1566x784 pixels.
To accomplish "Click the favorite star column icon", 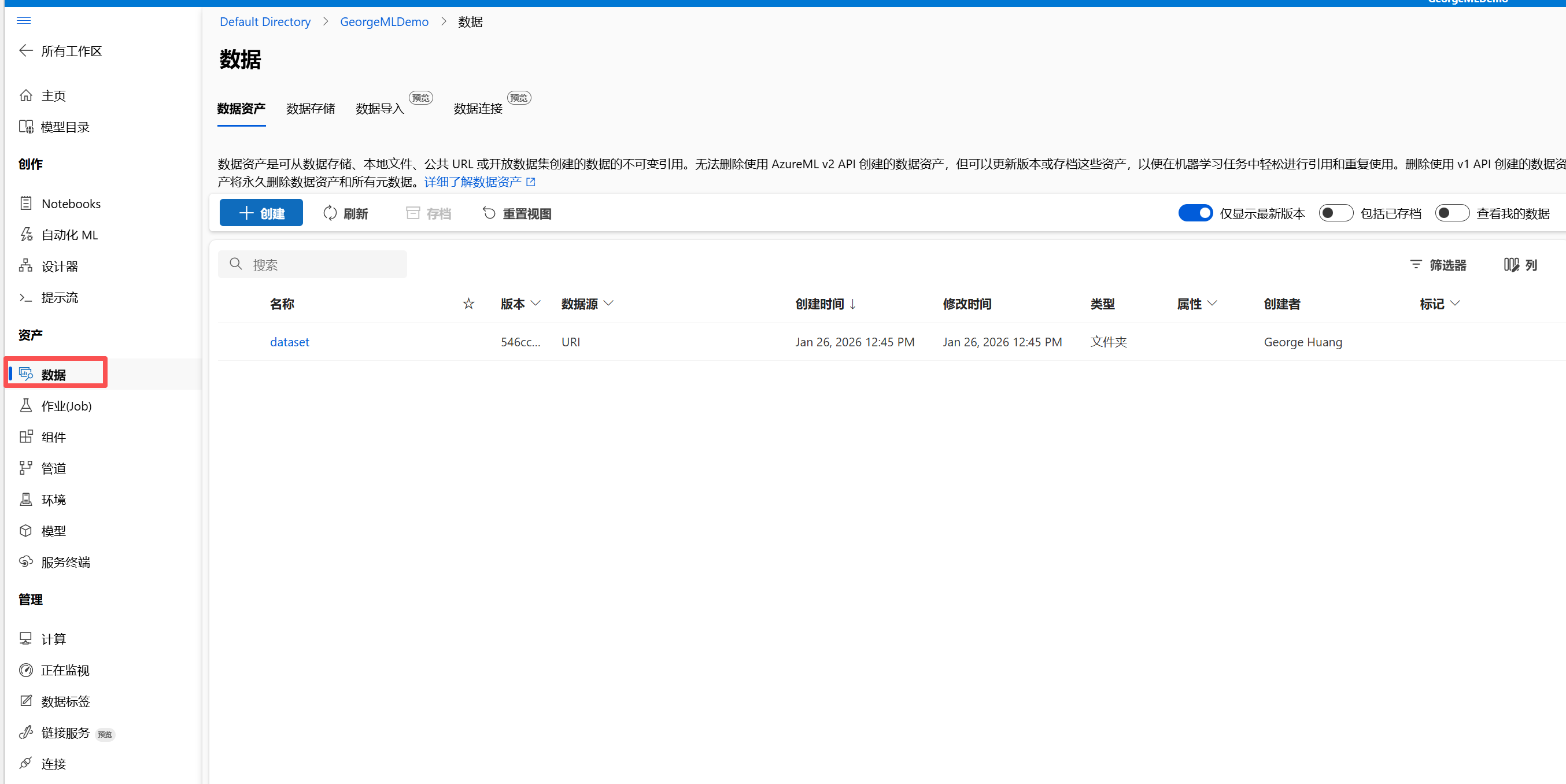I will 468,304.
